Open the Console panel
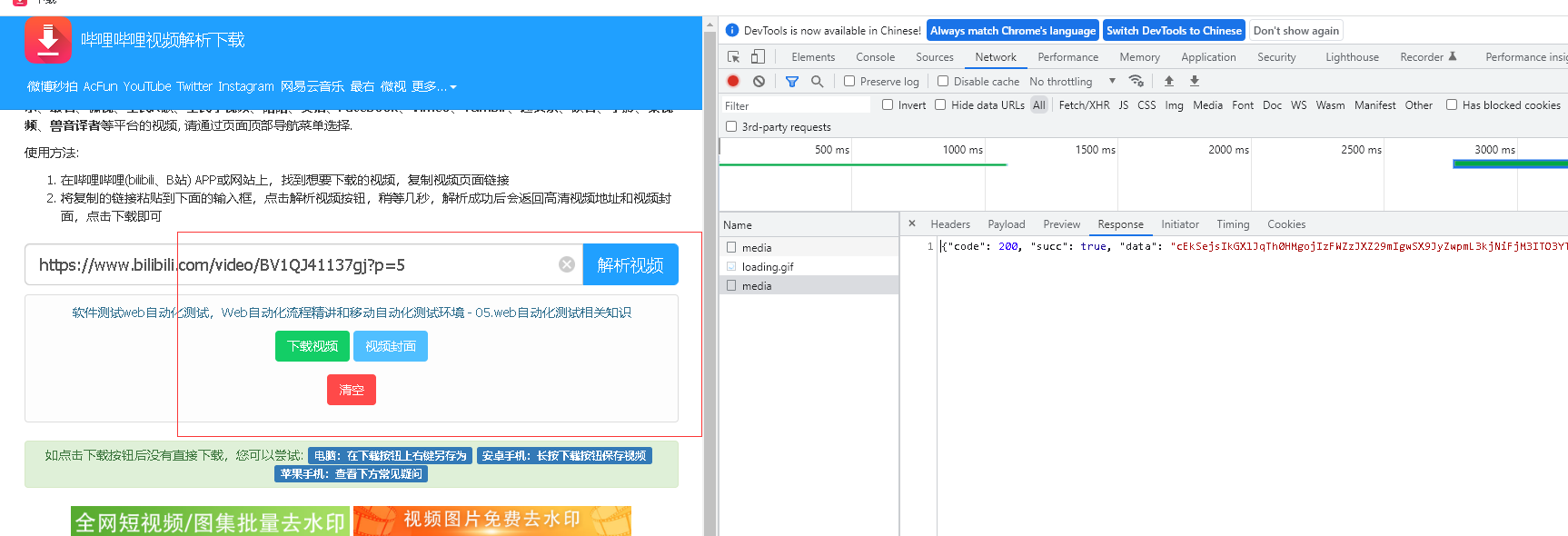 tap(875, 56)
